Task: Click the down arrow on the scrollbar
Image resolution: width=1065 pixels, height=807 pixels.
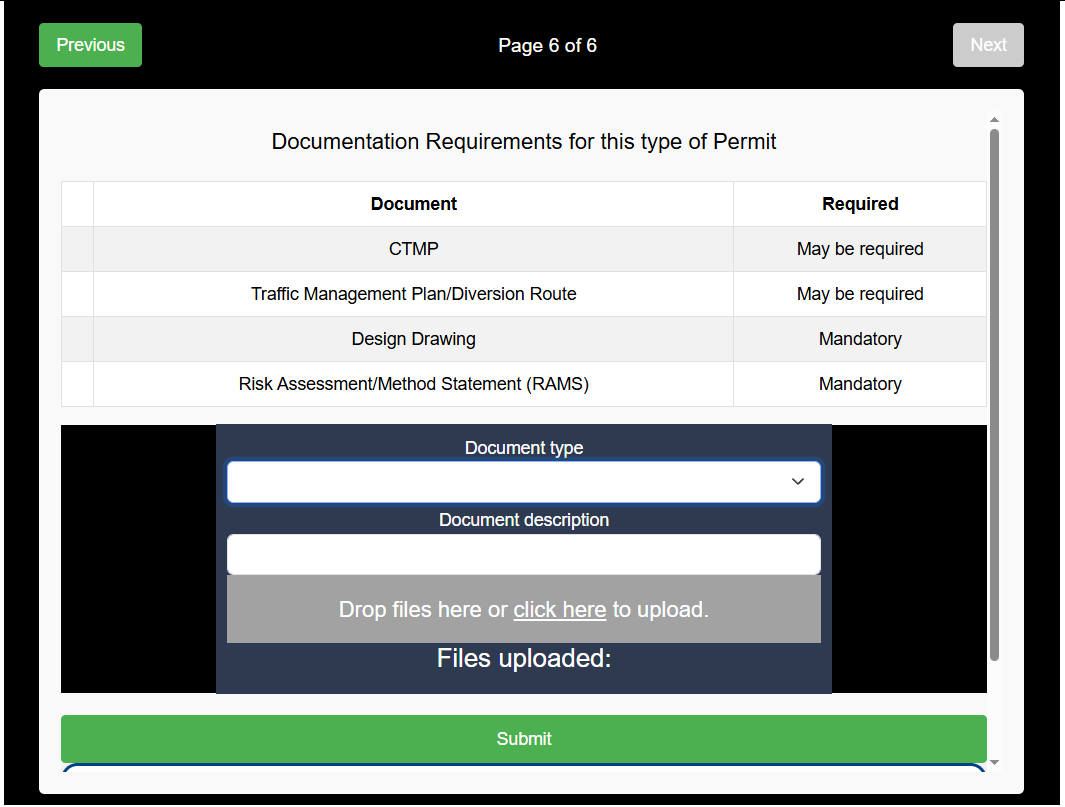Action: coord(994,762)
